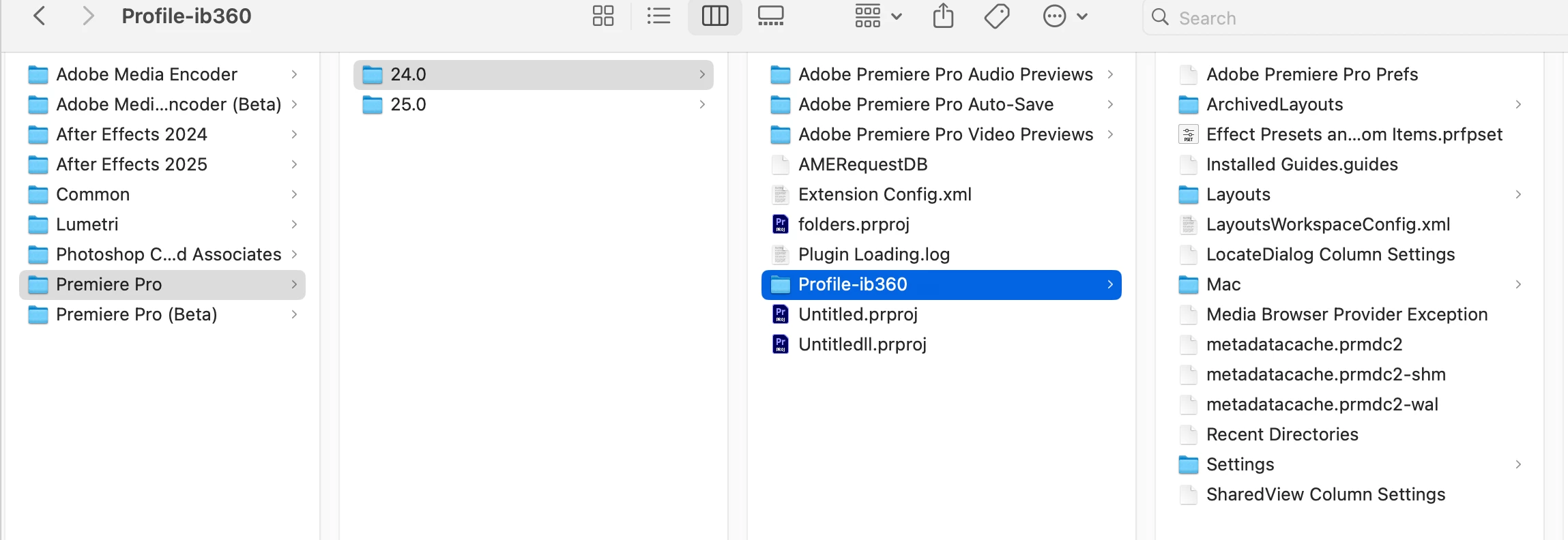Switch Finder to gallery view

(x=771, y=16)
